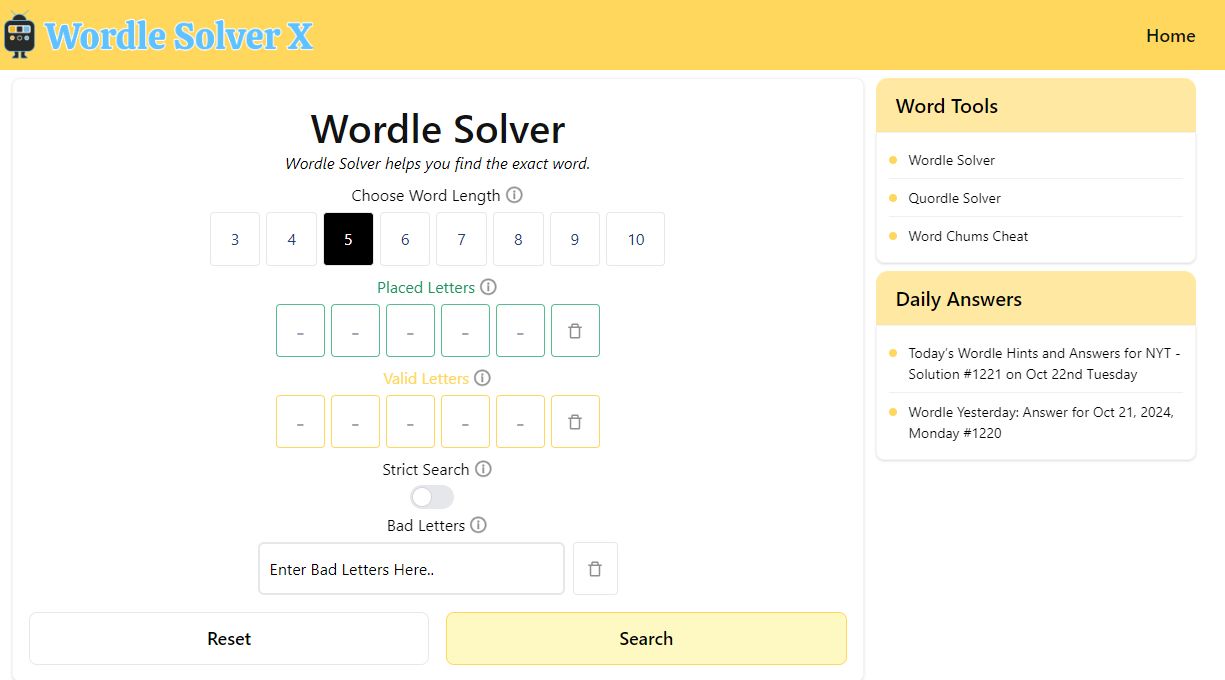
Task: Click the Enter Bad Letters input field
Action: pos(410,568)
